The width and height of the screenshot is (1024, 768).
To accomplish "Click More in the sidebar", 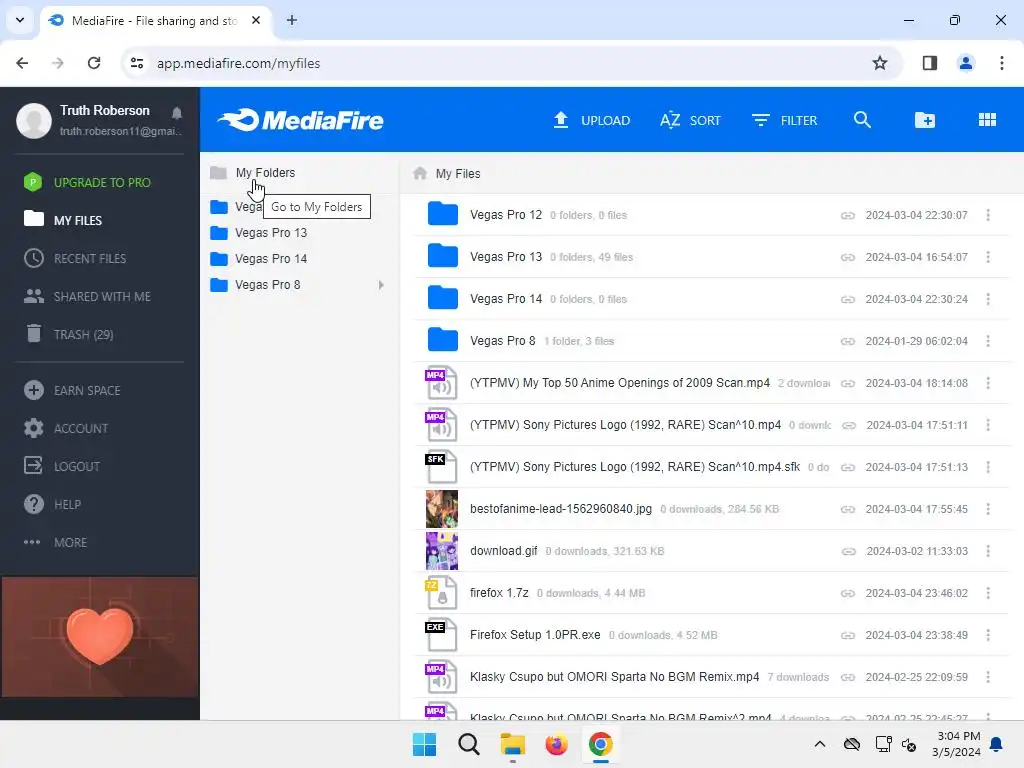I will pos(56,542).
